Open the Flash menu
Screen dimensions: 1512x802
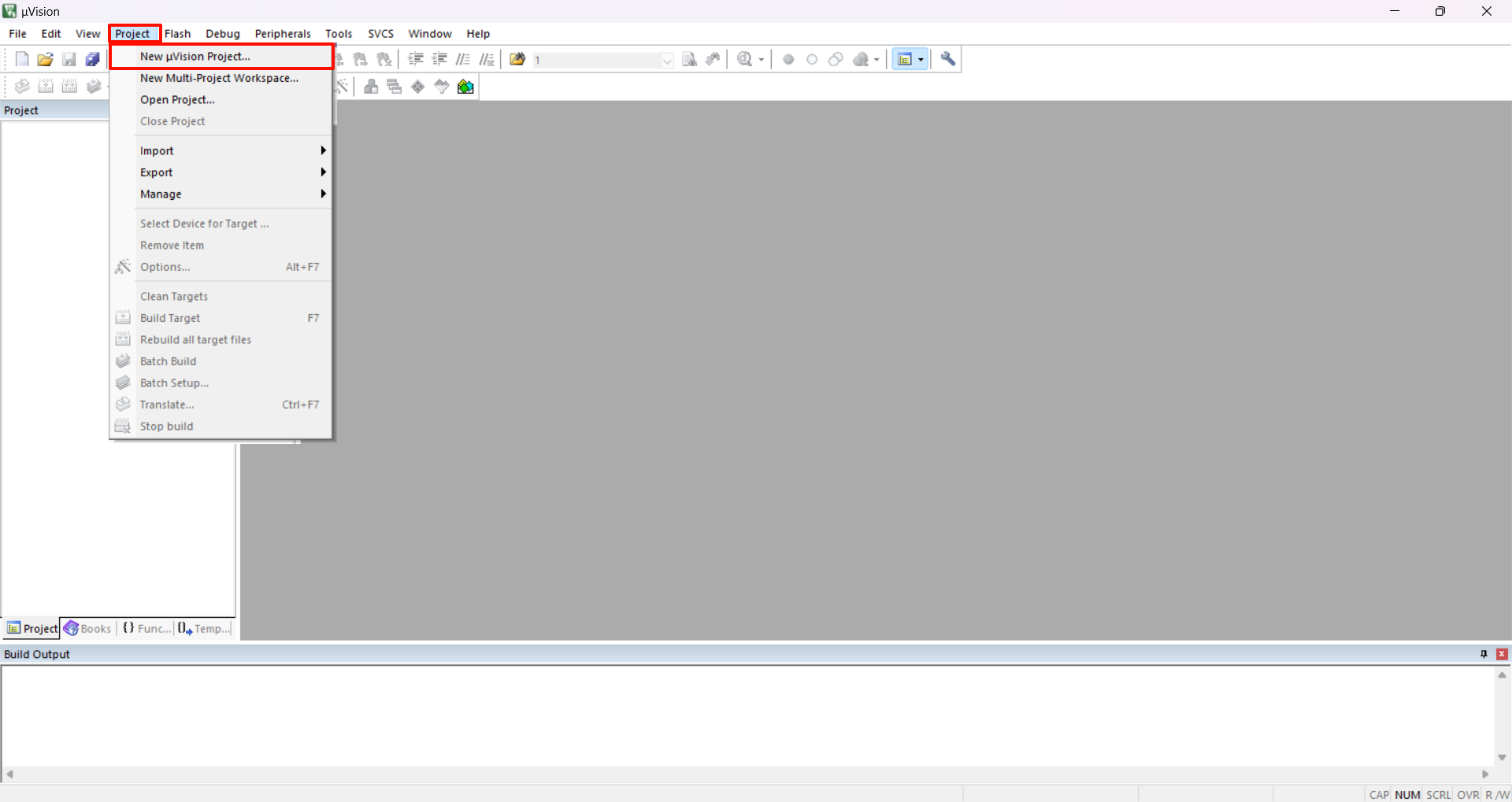[x=178, y=34]
